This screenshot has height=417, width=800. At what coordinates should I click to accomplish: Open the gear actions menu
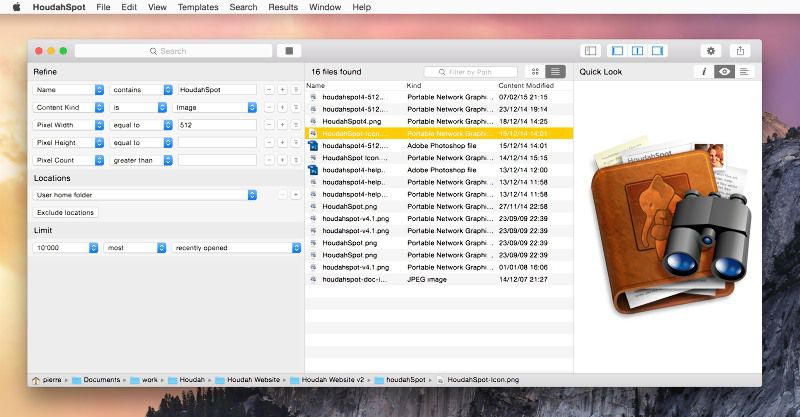tap(712, 51)
